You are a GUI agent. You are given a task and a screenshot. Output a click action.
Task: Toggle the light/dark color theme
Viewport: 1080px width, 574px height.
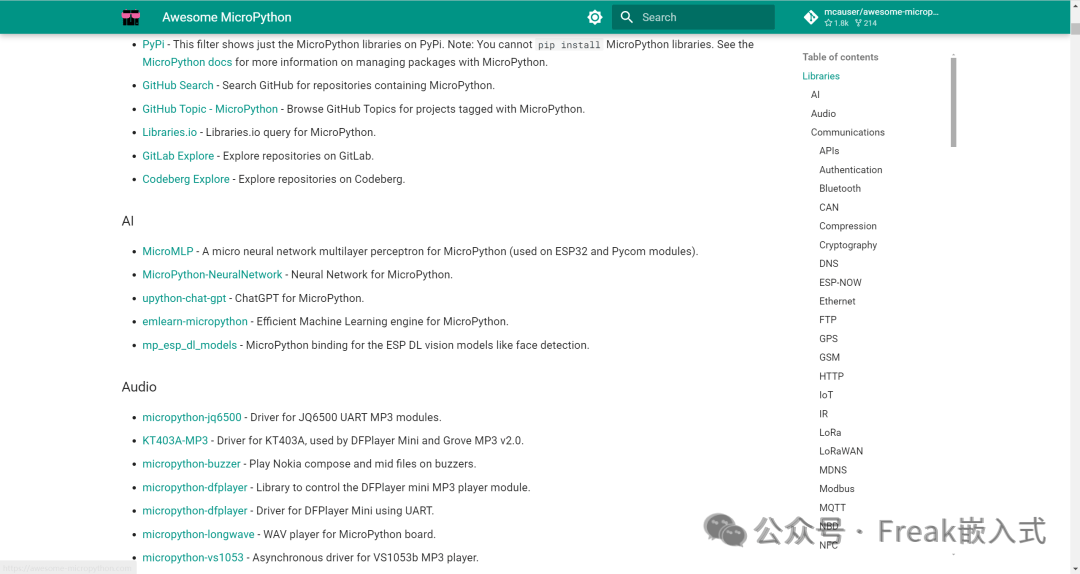coord(595,17)
